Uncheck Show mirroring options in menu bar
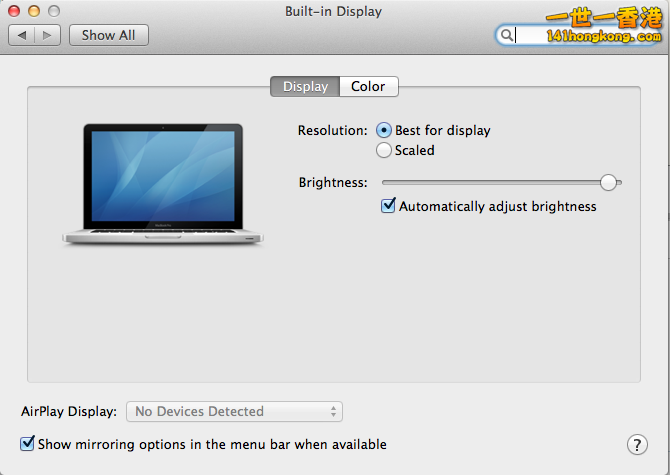 point(27,444)
